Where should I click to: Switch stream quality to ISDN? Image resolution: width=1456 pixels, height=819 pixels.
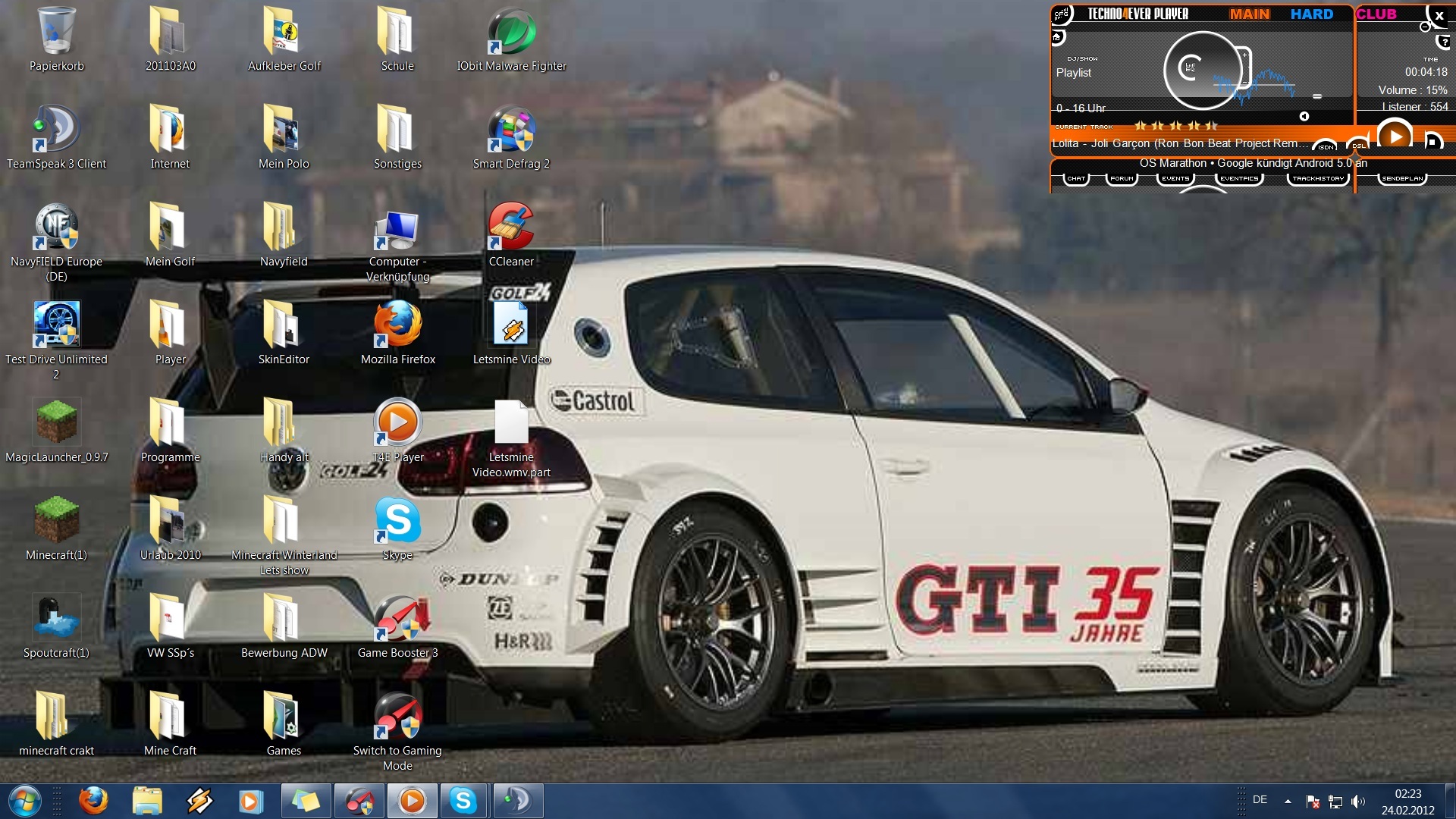tap(1326, 146)
